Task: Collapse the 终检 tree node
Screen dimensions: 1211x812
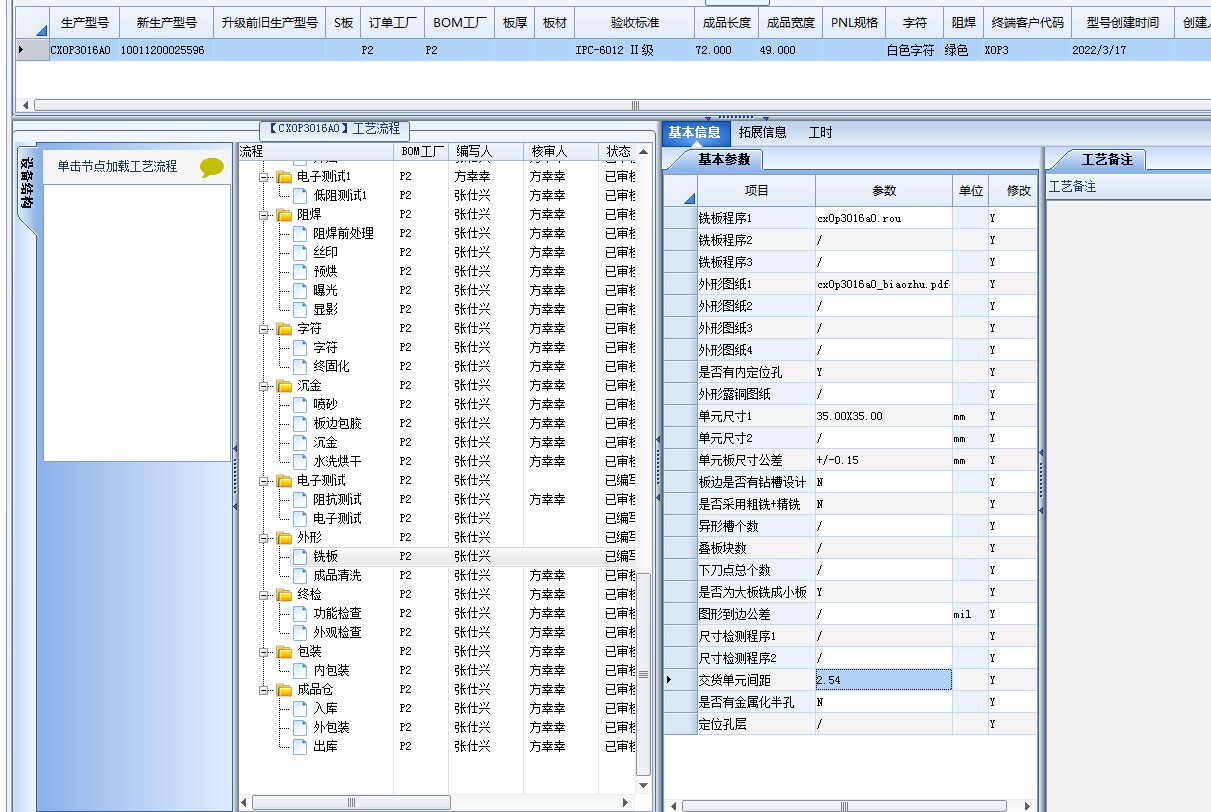Action: [x=266, y=595]
